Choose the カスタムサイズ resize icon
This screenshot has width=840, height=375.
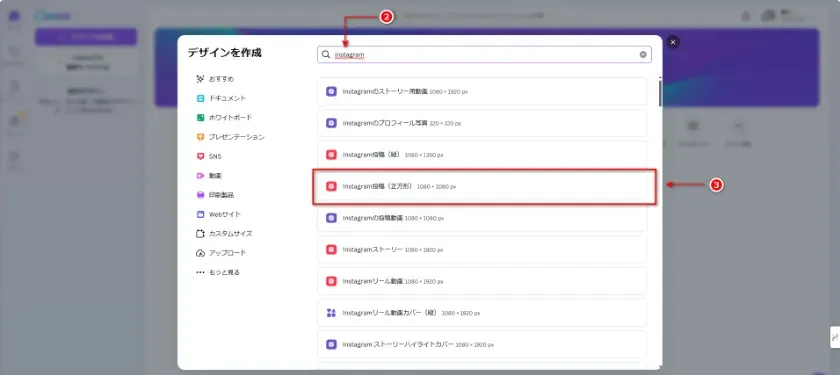[x=200, y=234]
